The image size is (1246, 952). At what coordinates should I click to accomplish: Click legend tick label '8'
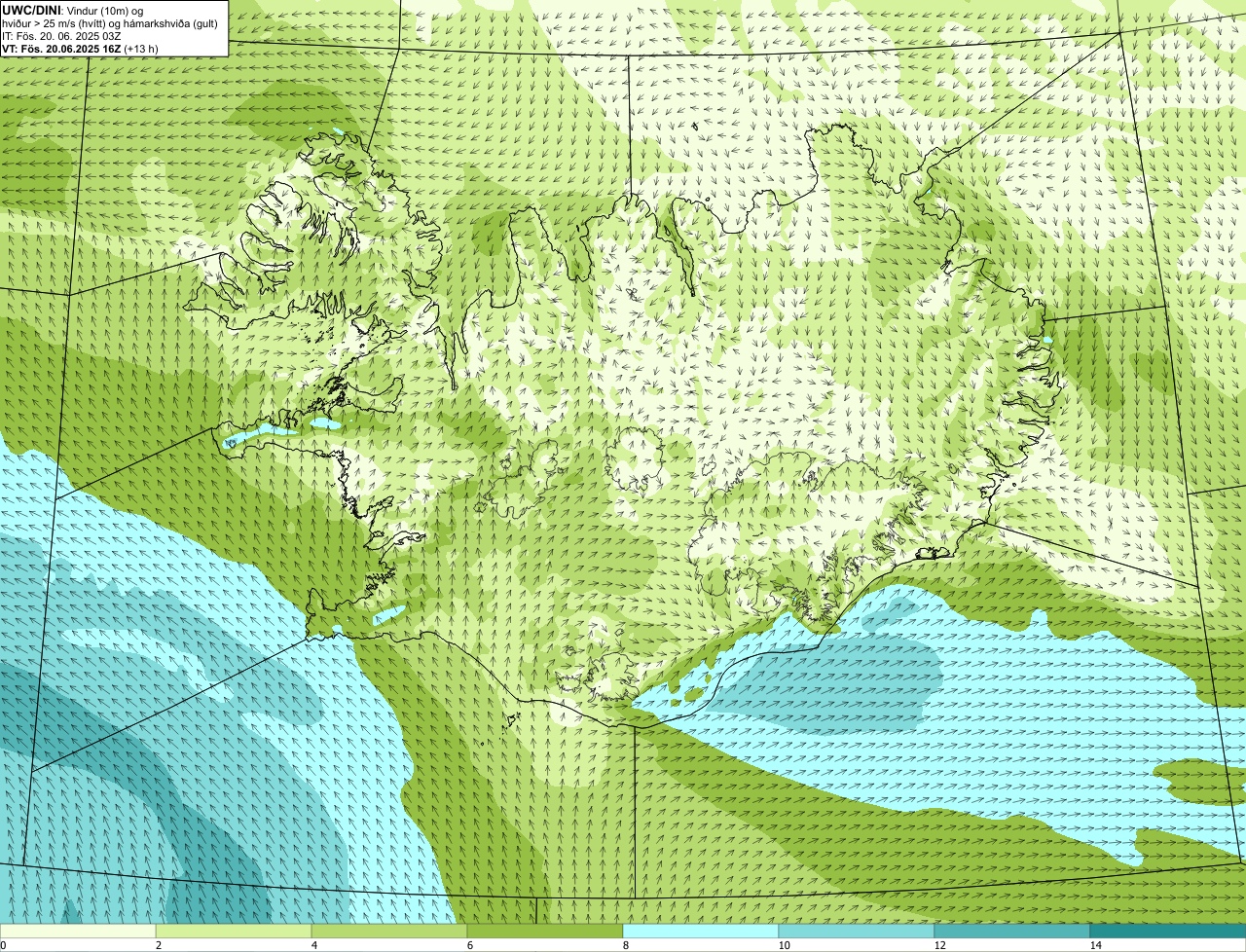click(625, 945)
